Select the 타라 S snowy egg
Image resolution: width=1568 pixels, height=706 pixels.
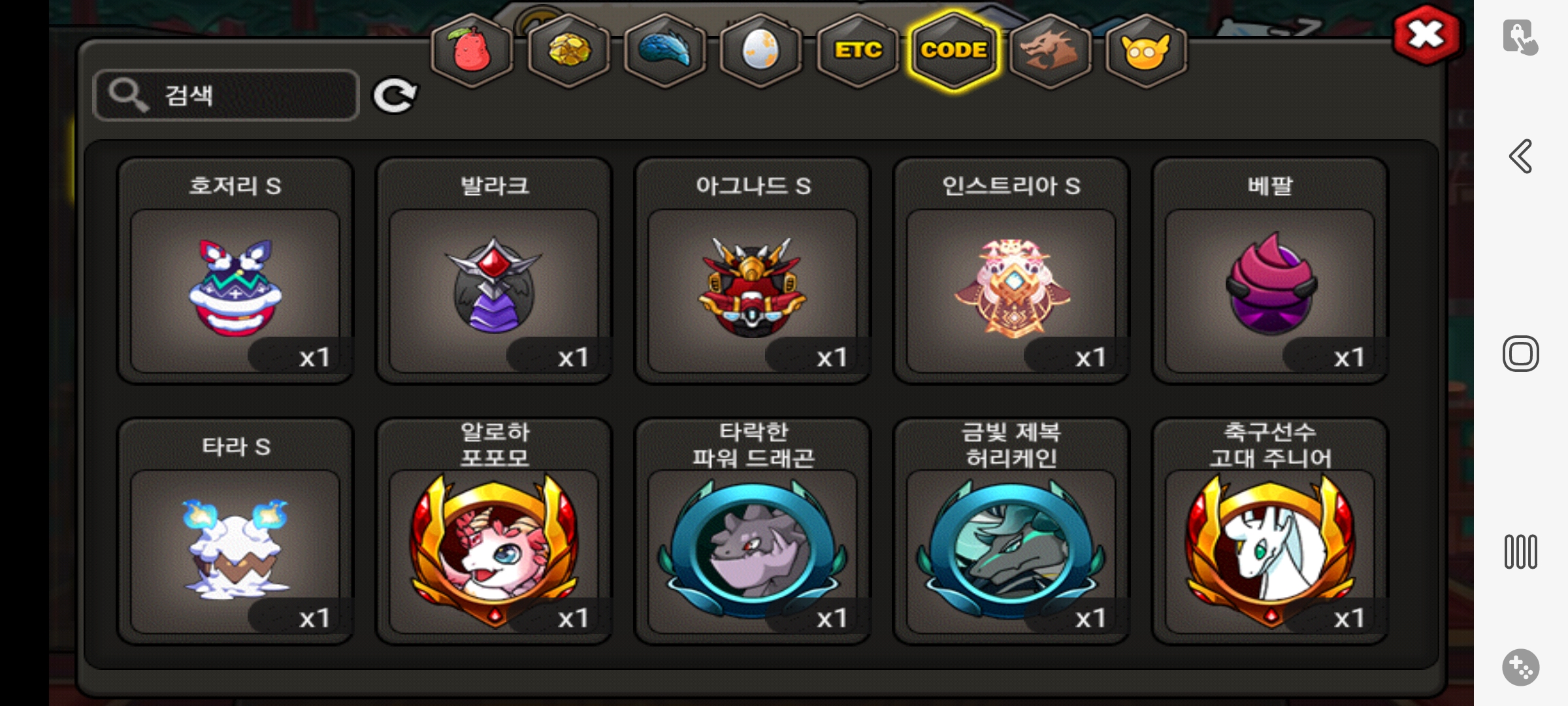[235, 531]
